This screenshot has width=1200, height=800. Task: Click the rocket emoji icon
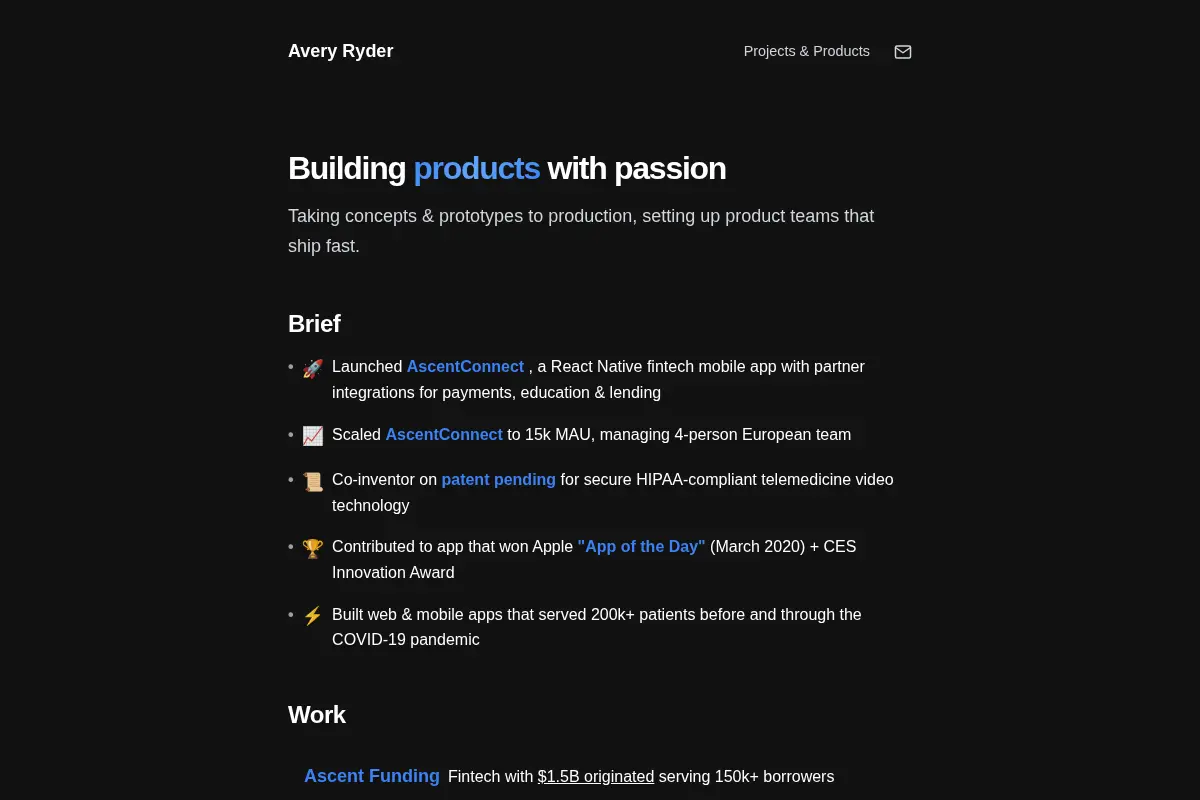pos(313,368)
